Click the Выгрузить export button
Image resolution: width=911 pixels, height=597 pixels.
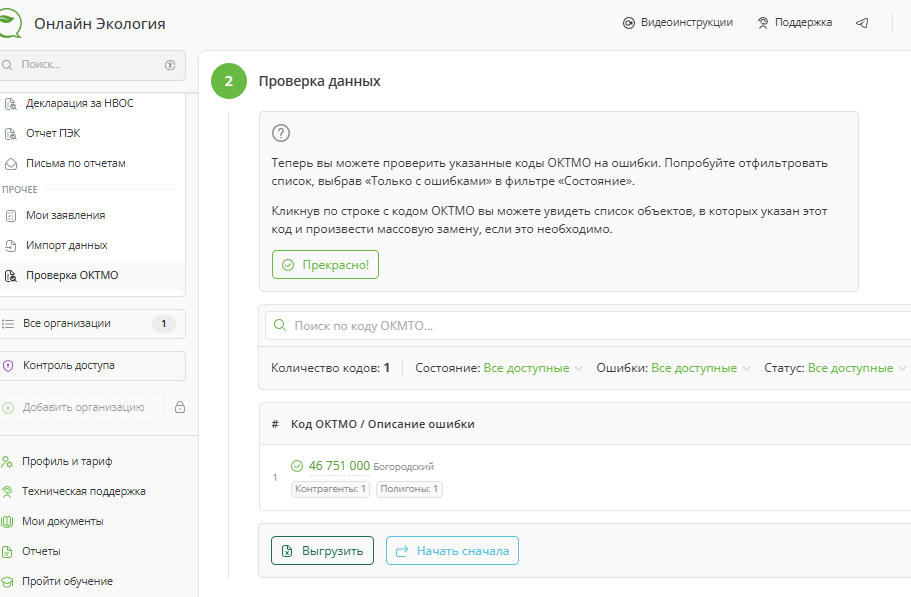(322, 551)
